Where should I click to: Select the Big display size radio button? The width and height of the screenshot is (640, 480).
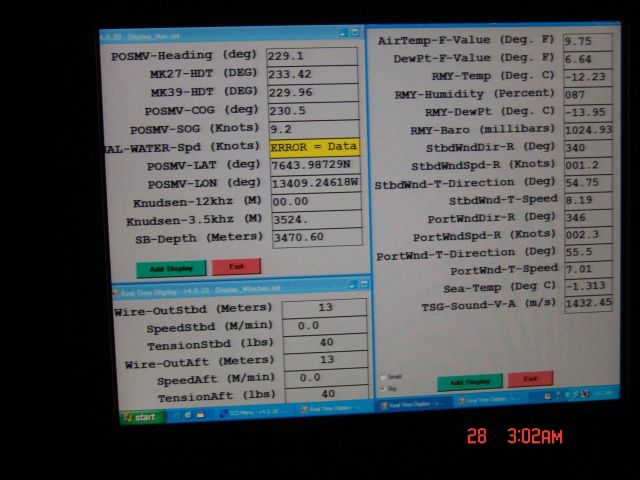(x=383, y=389)
